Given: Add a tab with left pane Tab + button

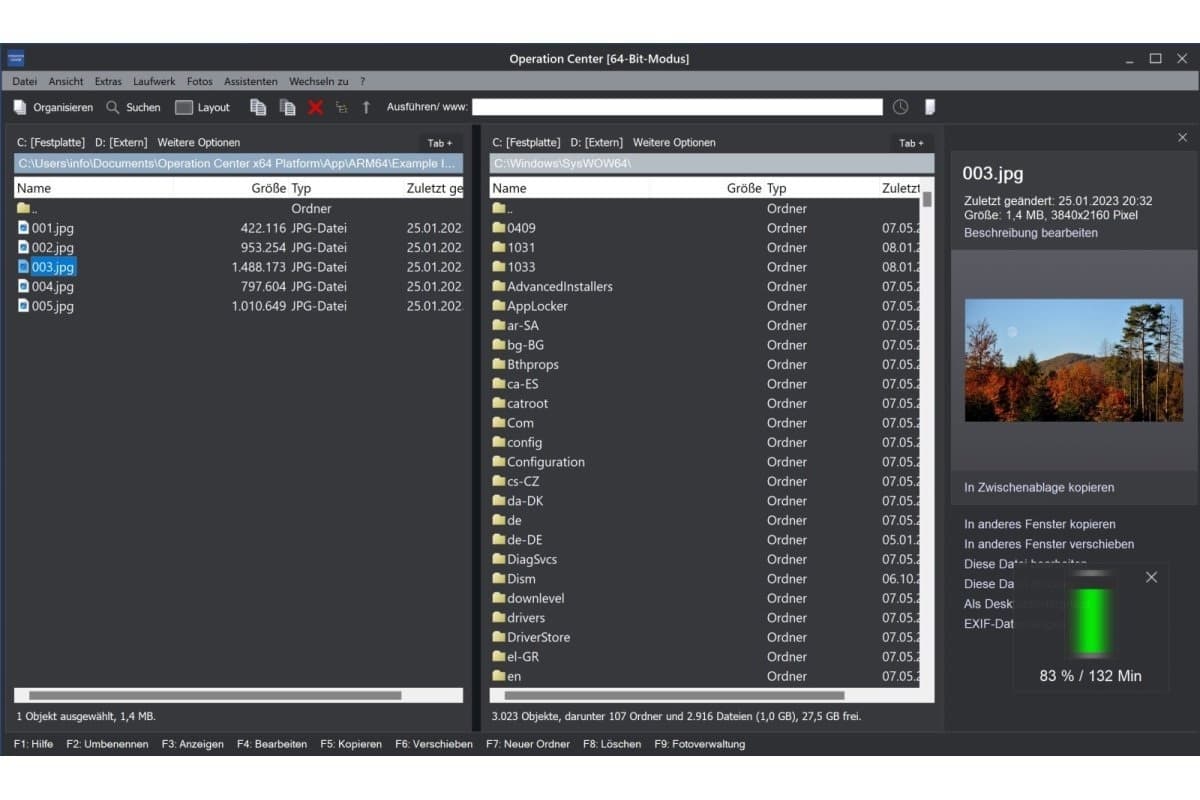Looking at the screenshot, I should 439,143.
